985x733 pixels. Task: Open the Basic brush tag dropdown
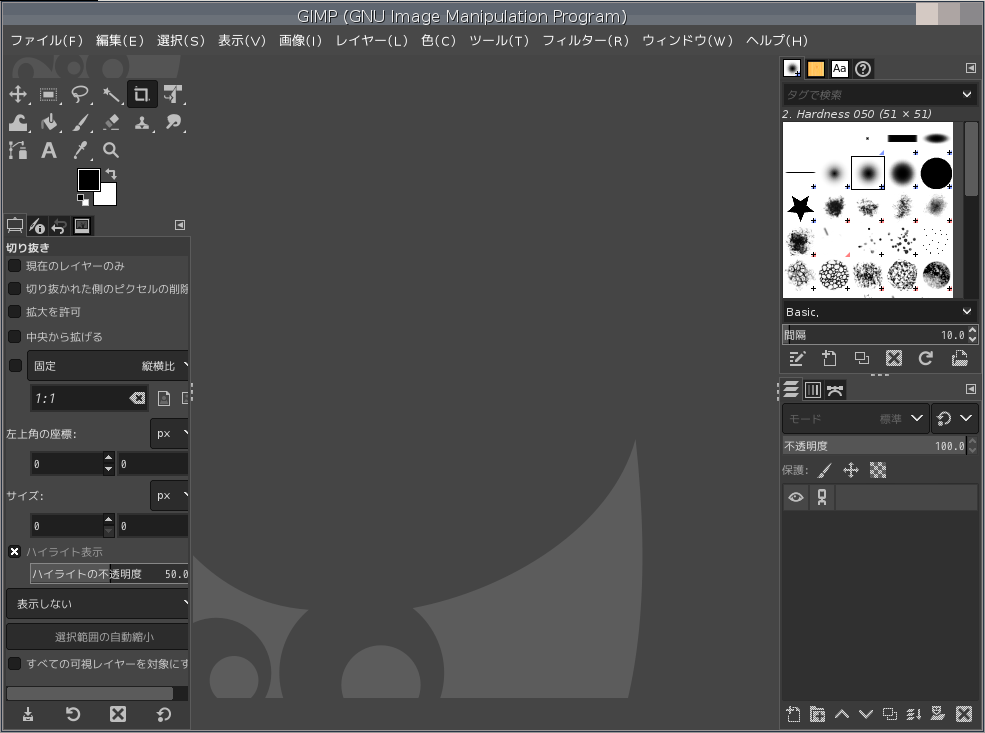coord(879,312)
